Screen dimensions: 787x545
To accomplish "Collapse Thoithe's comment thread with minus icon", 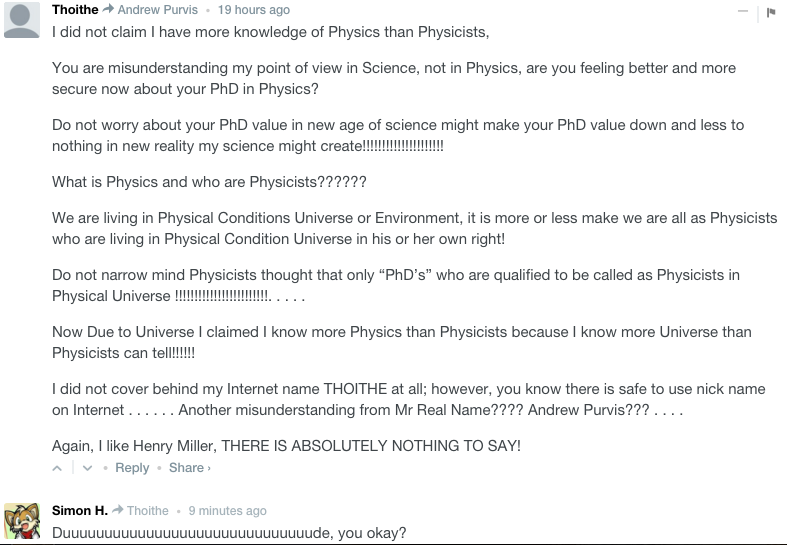I will pos(743,12).
